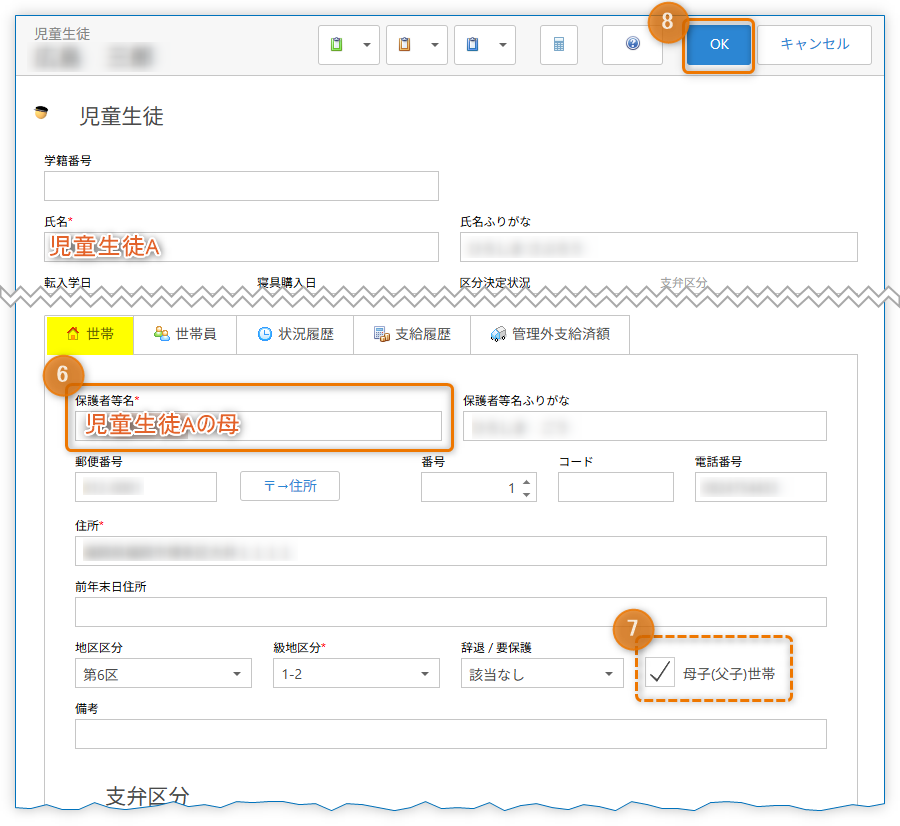Image resolution: width=900 pixels, height=826 pixels.
Task: Open the help question-mark button
Action: tap(633, 44)
